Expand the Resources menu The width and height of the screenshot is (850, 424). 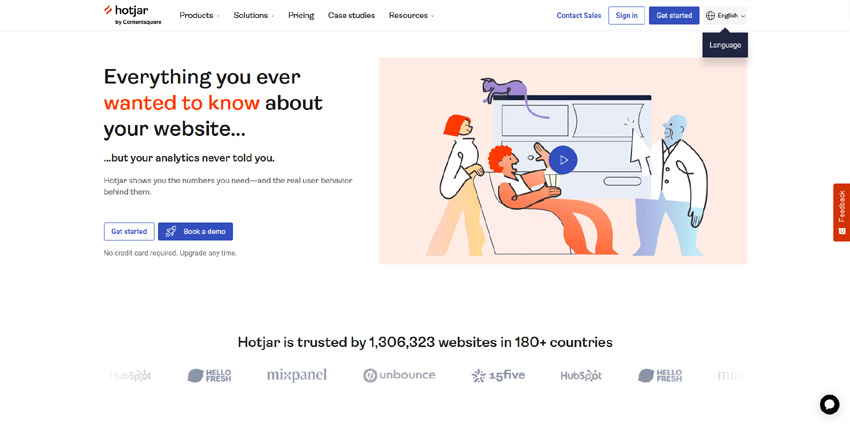point(411,16)
